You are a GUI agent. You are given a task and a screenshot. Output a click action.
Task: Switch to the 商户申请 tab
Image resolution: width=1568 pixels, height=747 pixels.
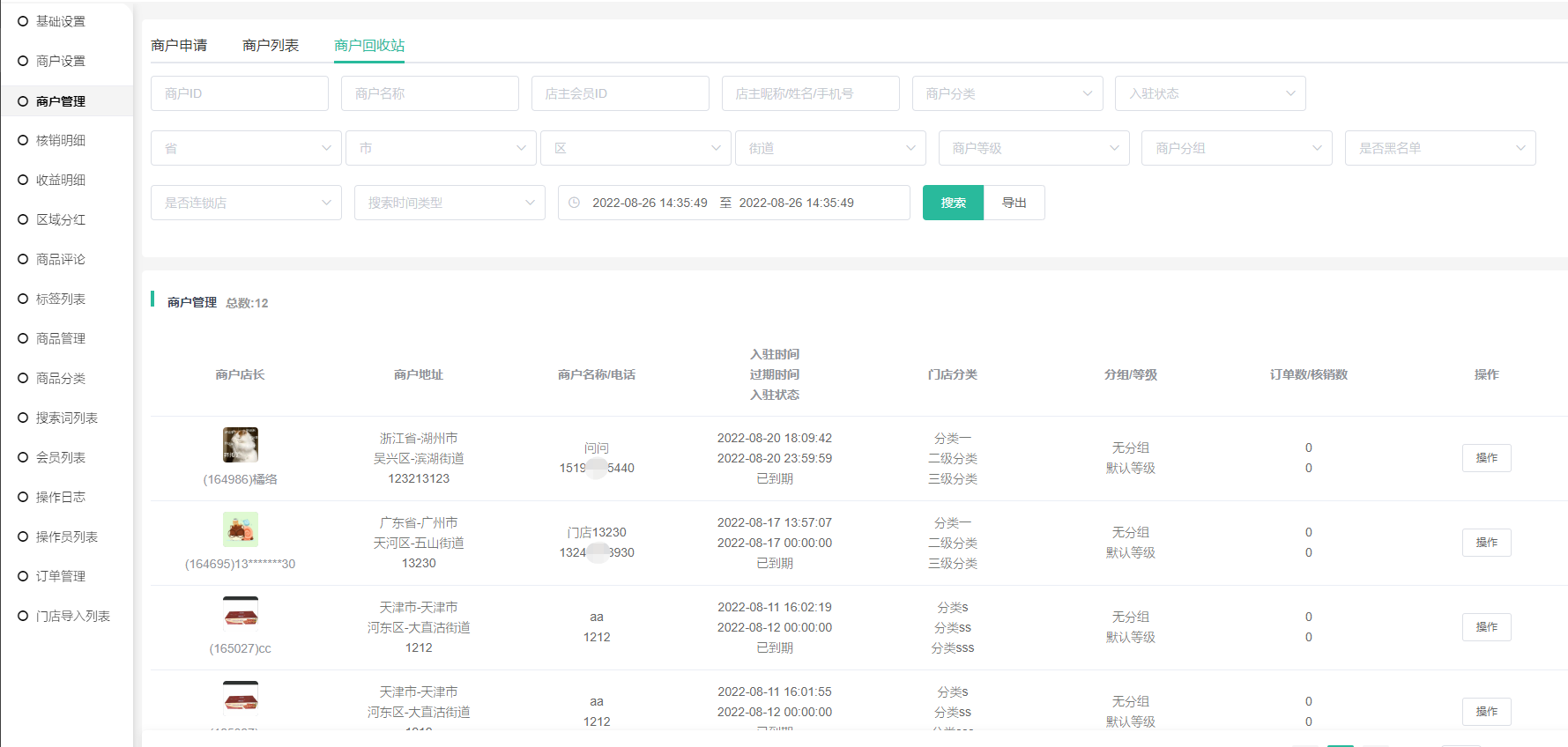[179, 45]
